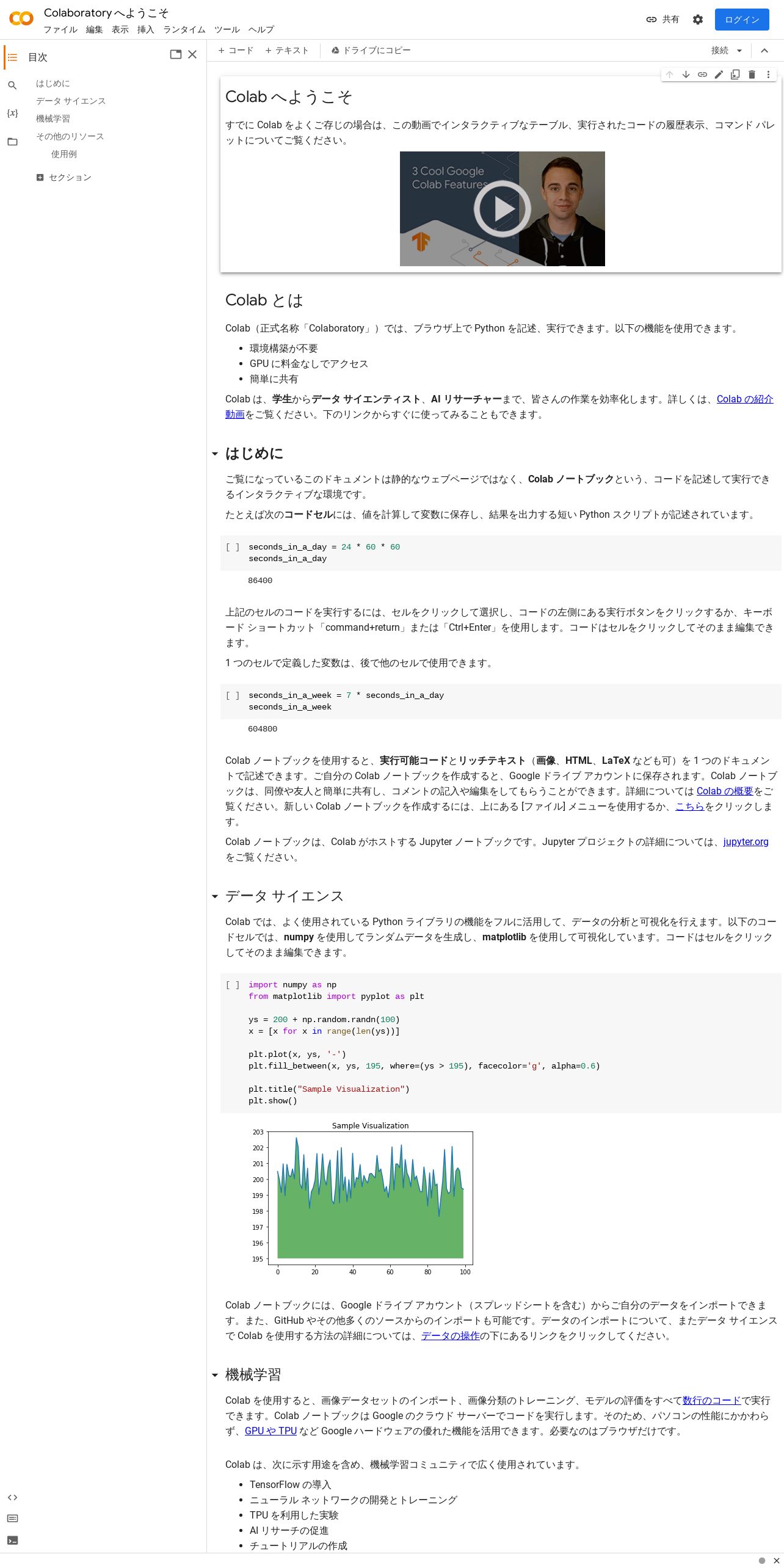Screen dimensions: 784x1568
Task: Open the 編集 menu
Action: (95, 29)
